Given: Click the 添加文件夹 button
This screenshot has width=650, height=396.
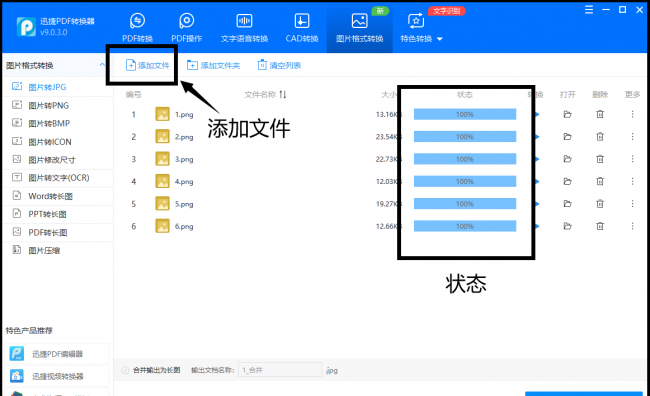Looking at the screenshot, I should pos(213,65).
